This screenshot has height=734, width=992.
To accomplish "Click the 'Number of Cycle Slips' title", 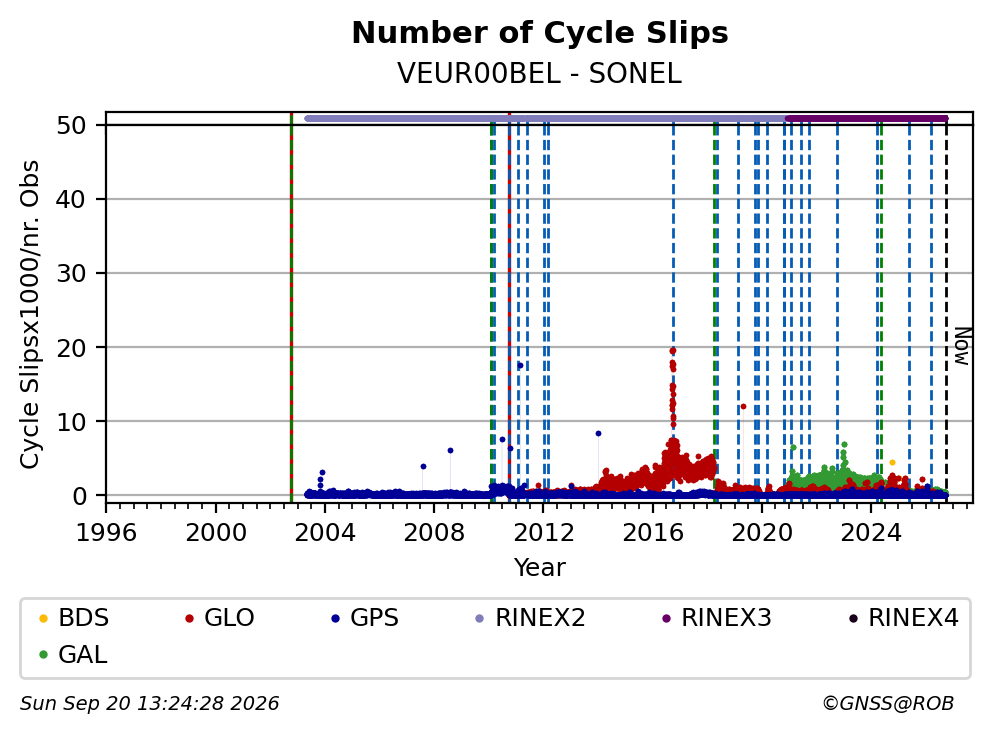I will [540, 32].
